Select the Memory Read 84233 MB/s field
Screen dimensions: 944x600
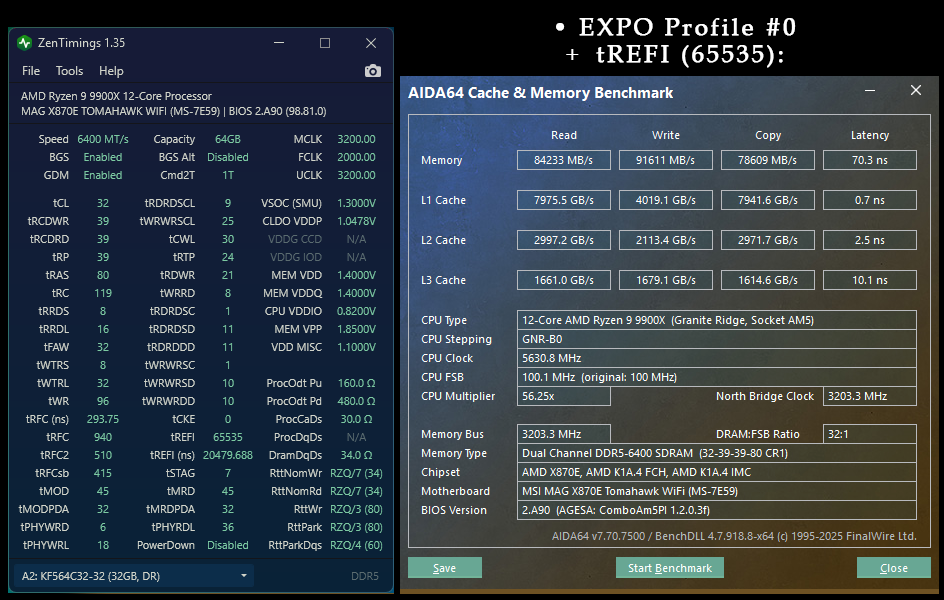(564, 160)
